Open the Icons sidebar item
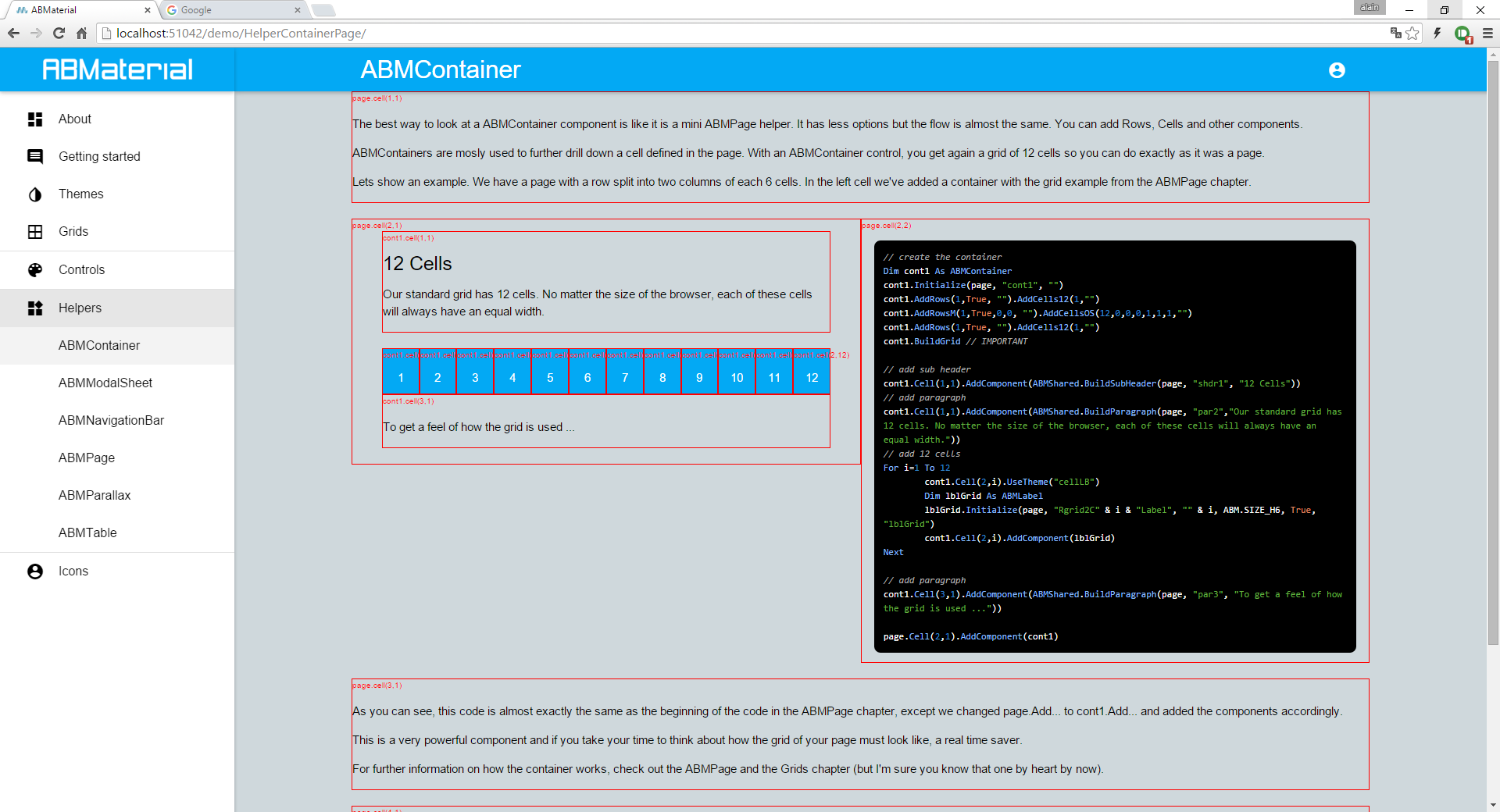This screenshot has width=1500, height=812. pyautogui.click(x=117, y=572)
